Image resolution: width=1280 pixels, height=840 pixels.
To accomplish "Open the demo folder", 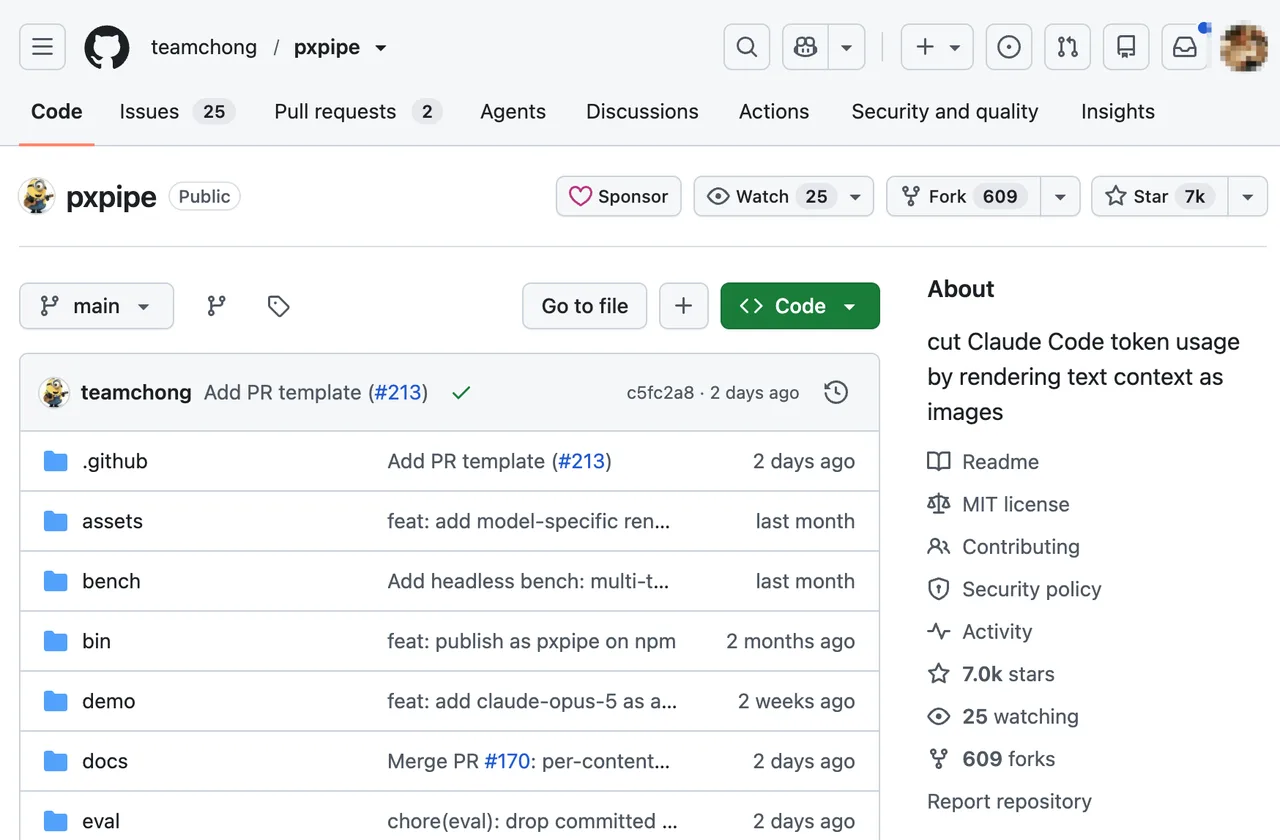I will pos(108,701).
